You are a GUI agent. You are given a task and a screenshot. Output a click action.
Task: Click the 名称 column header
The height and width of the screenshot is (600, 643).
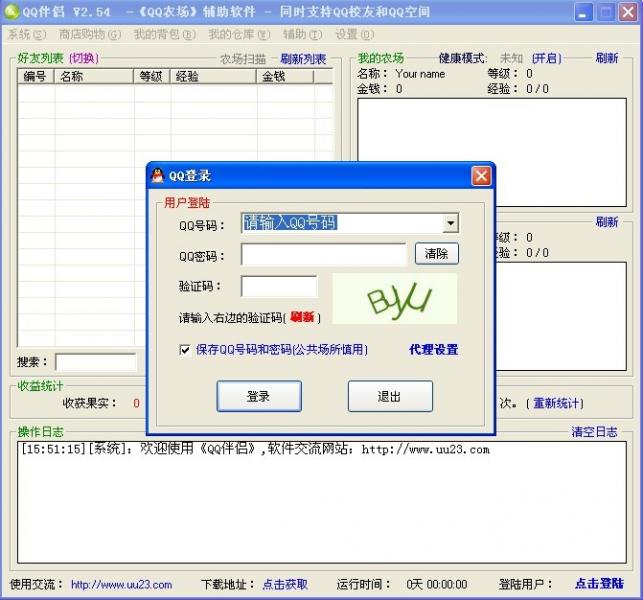94,76
